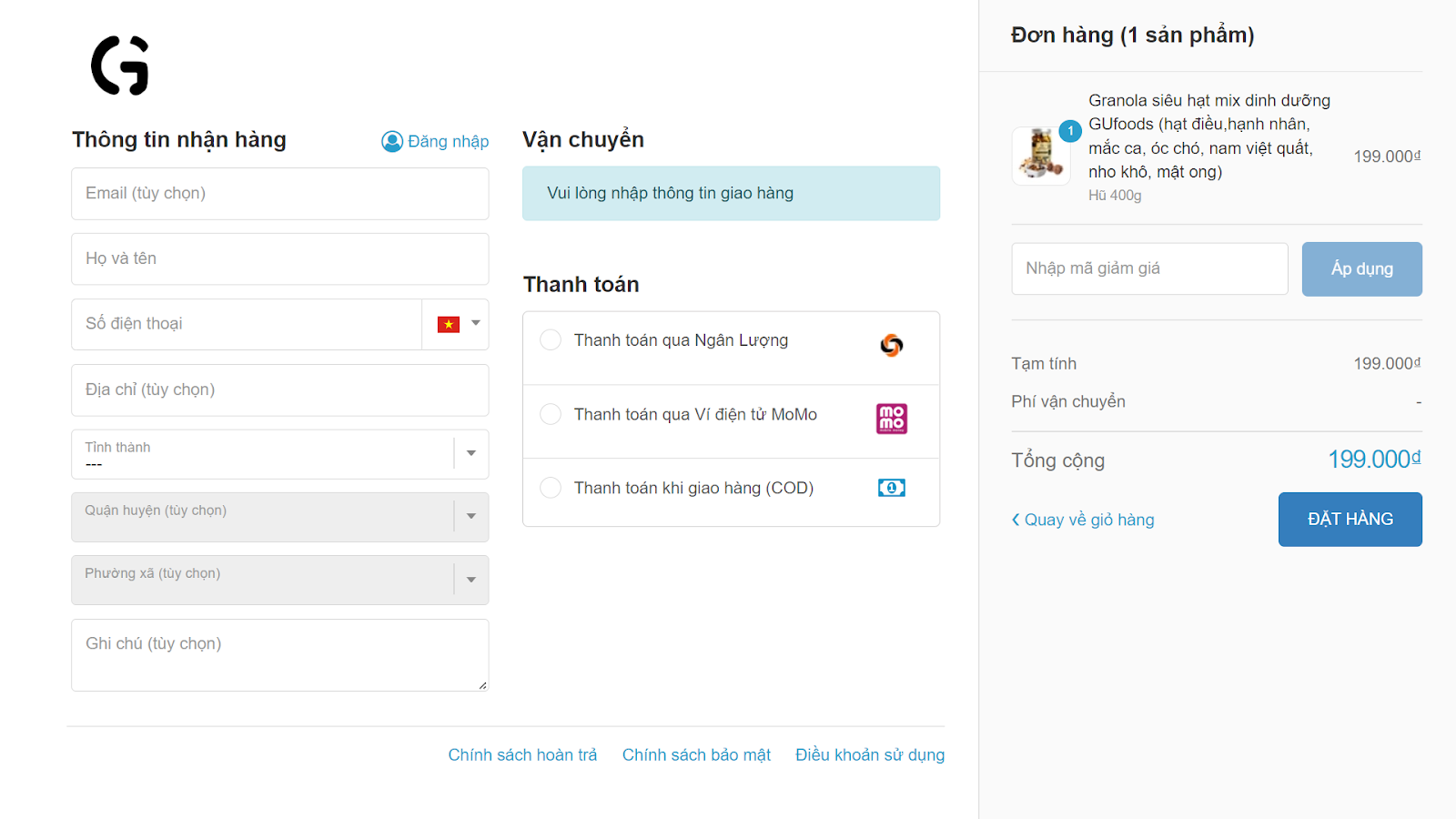This screenshot has width=1456, height=819.
Task: Click the MoMo wallet logo
Action: coord(892,419)
